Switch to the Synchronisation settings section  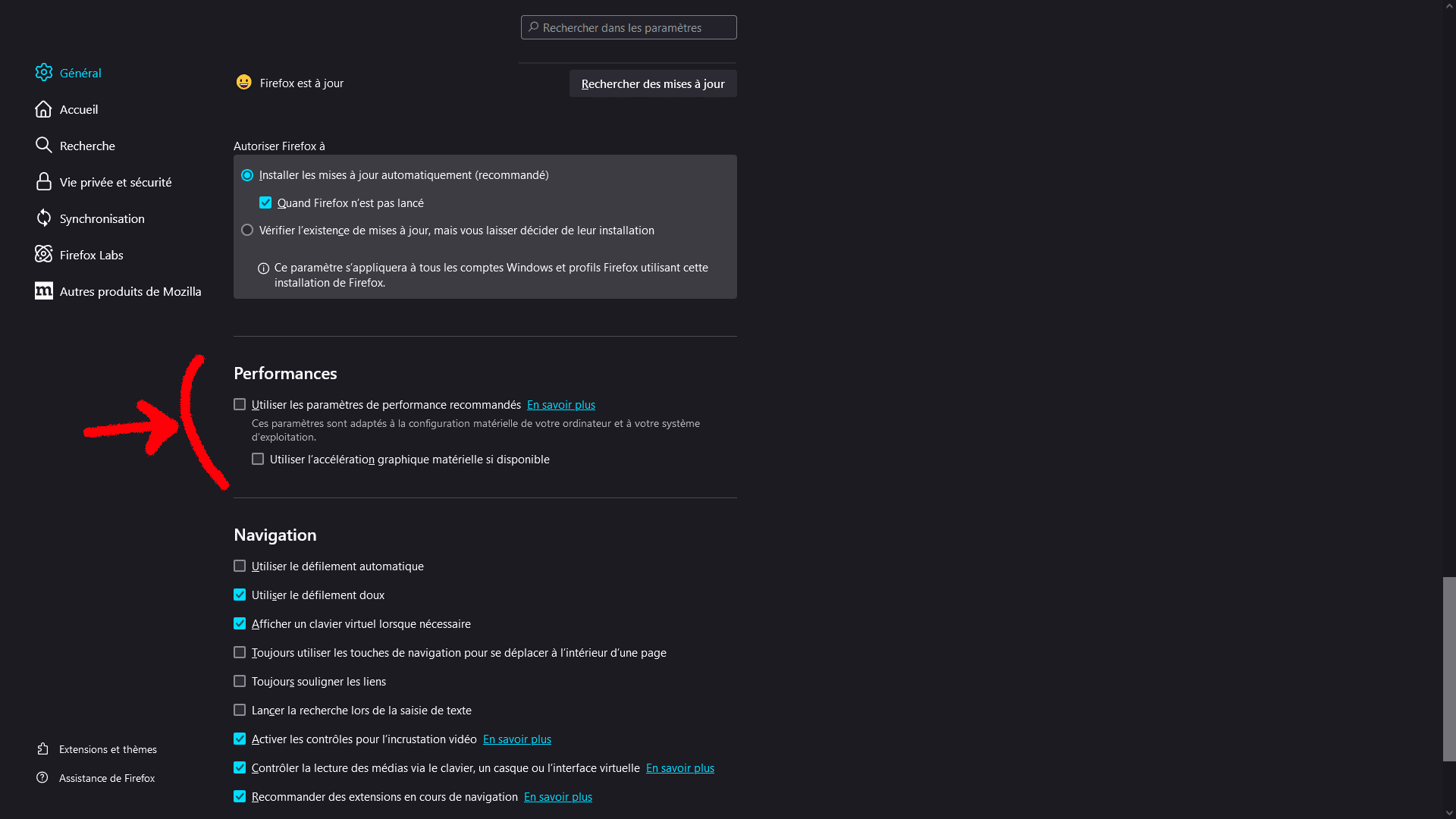102,218
